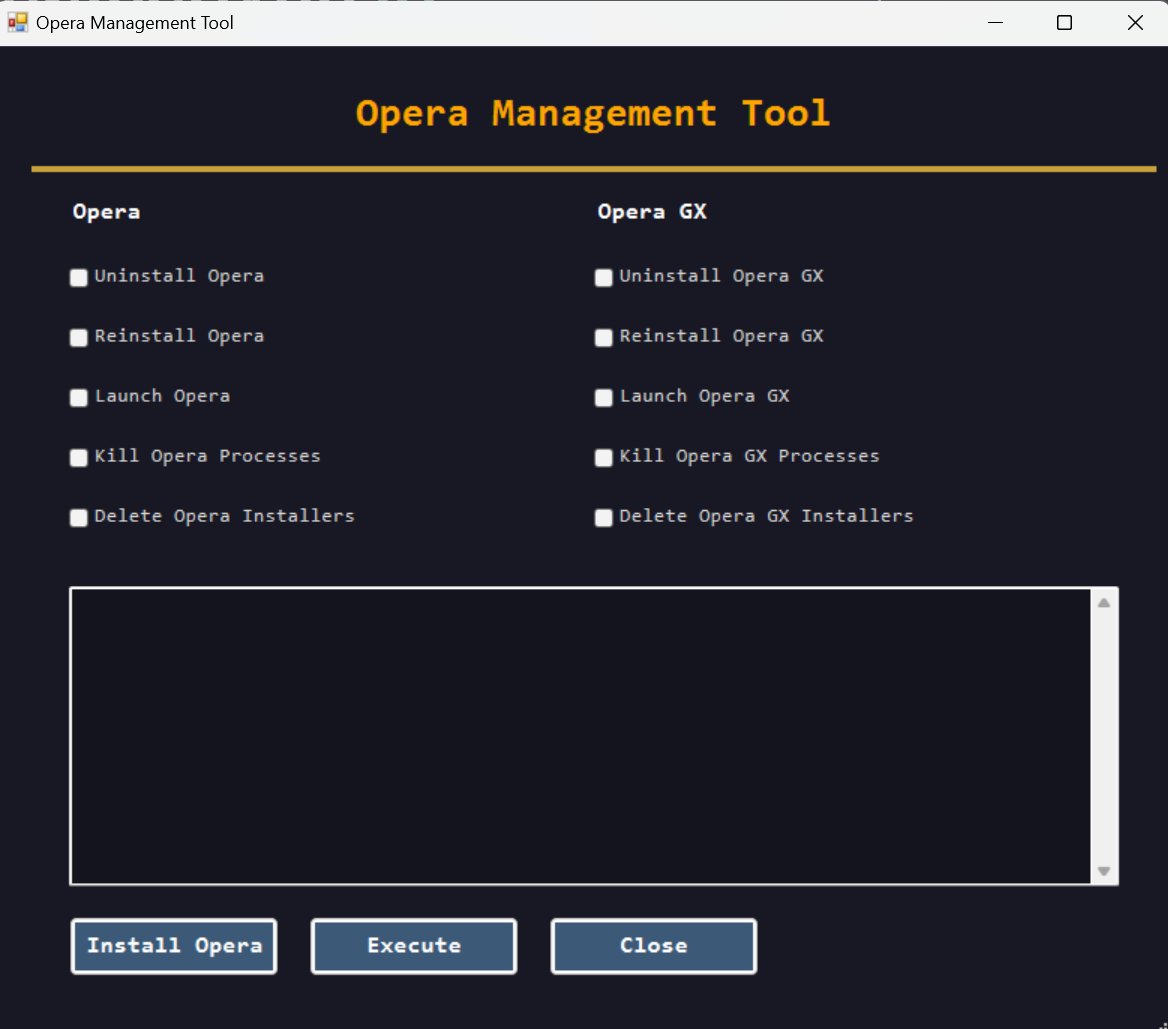Click the Install Opera button

(x=174, y=946)
